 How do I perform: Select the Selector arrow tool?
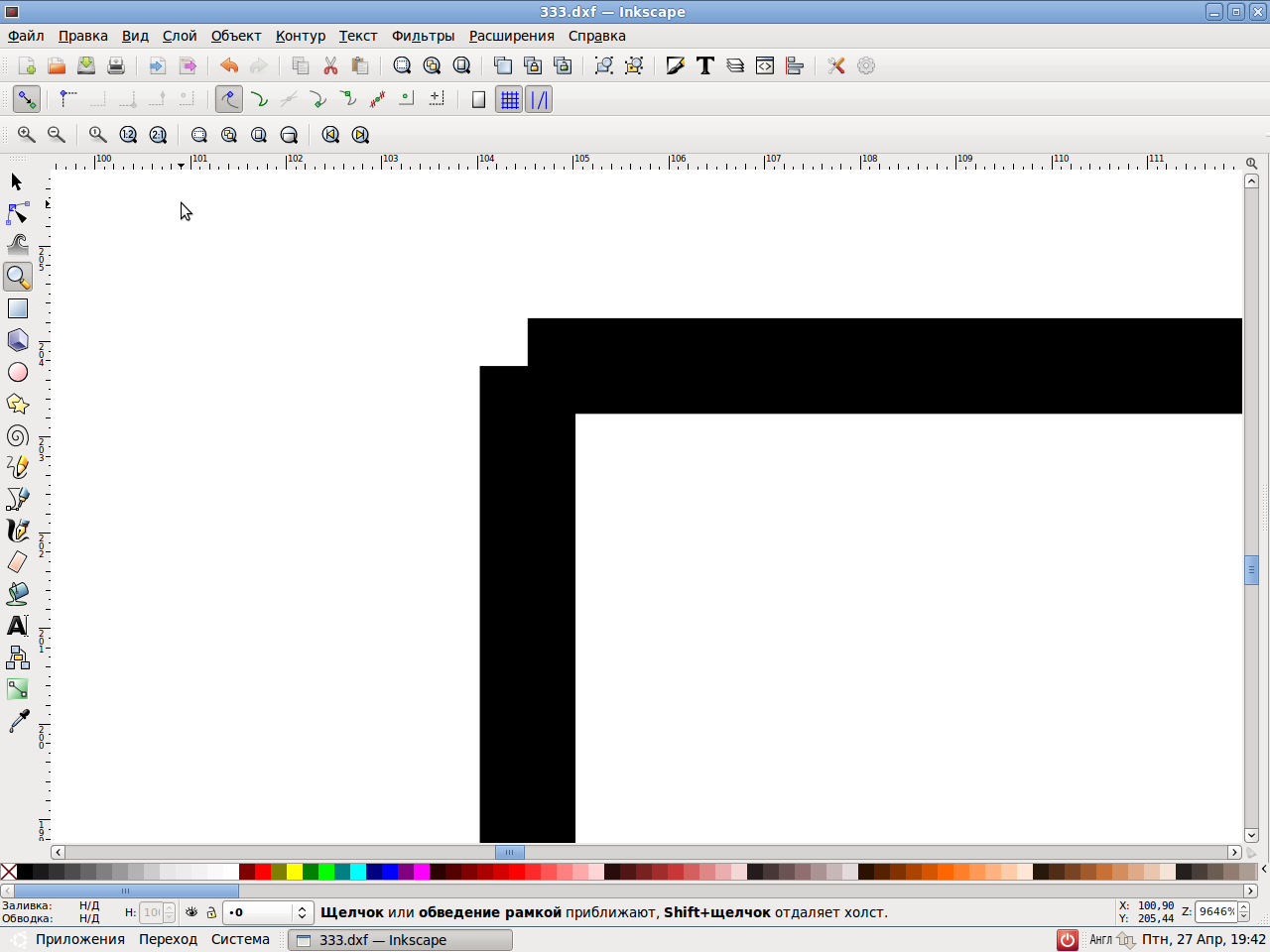click(x=17, y=181)
